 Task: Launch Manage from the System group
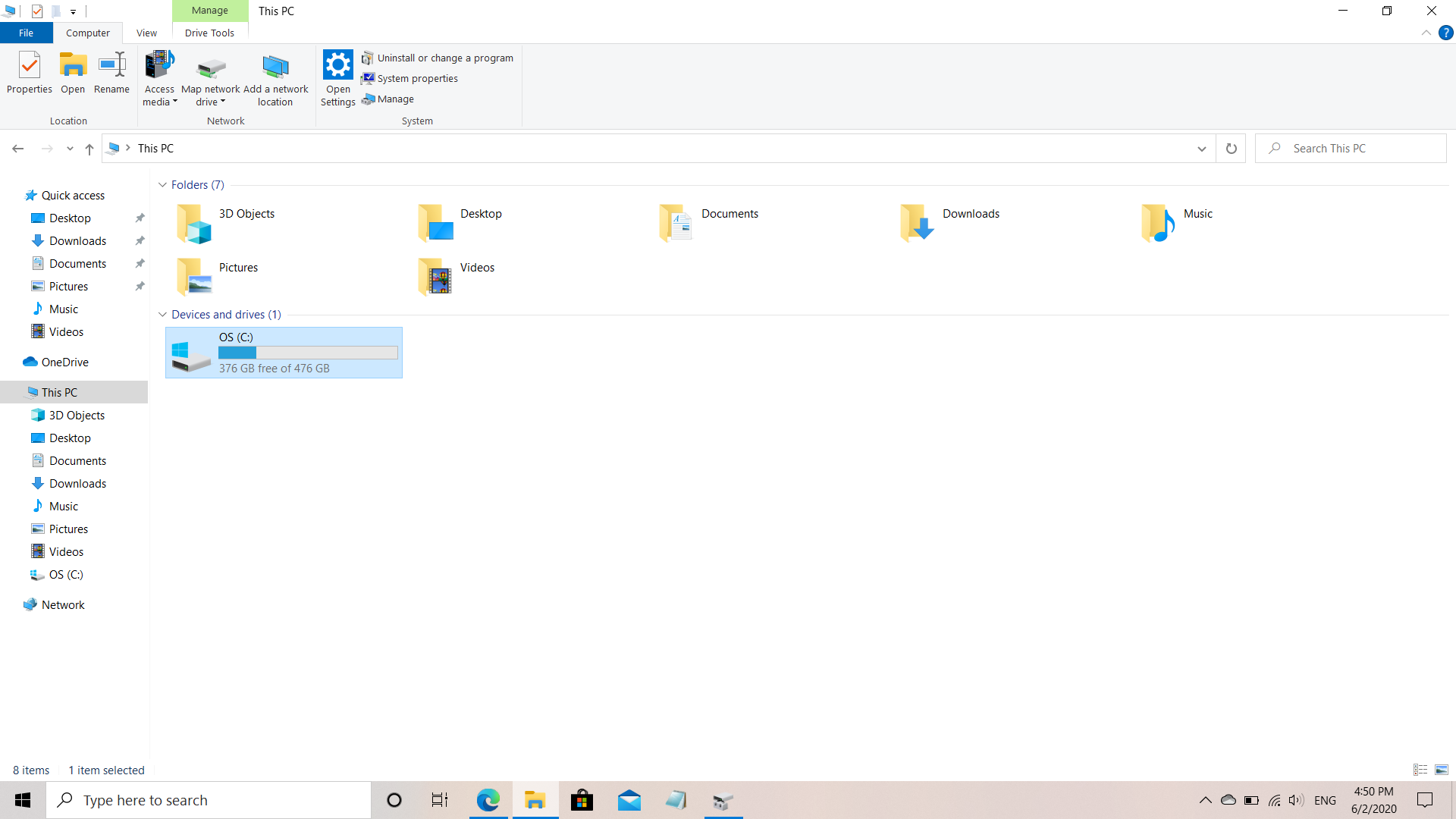coord(395,99)
